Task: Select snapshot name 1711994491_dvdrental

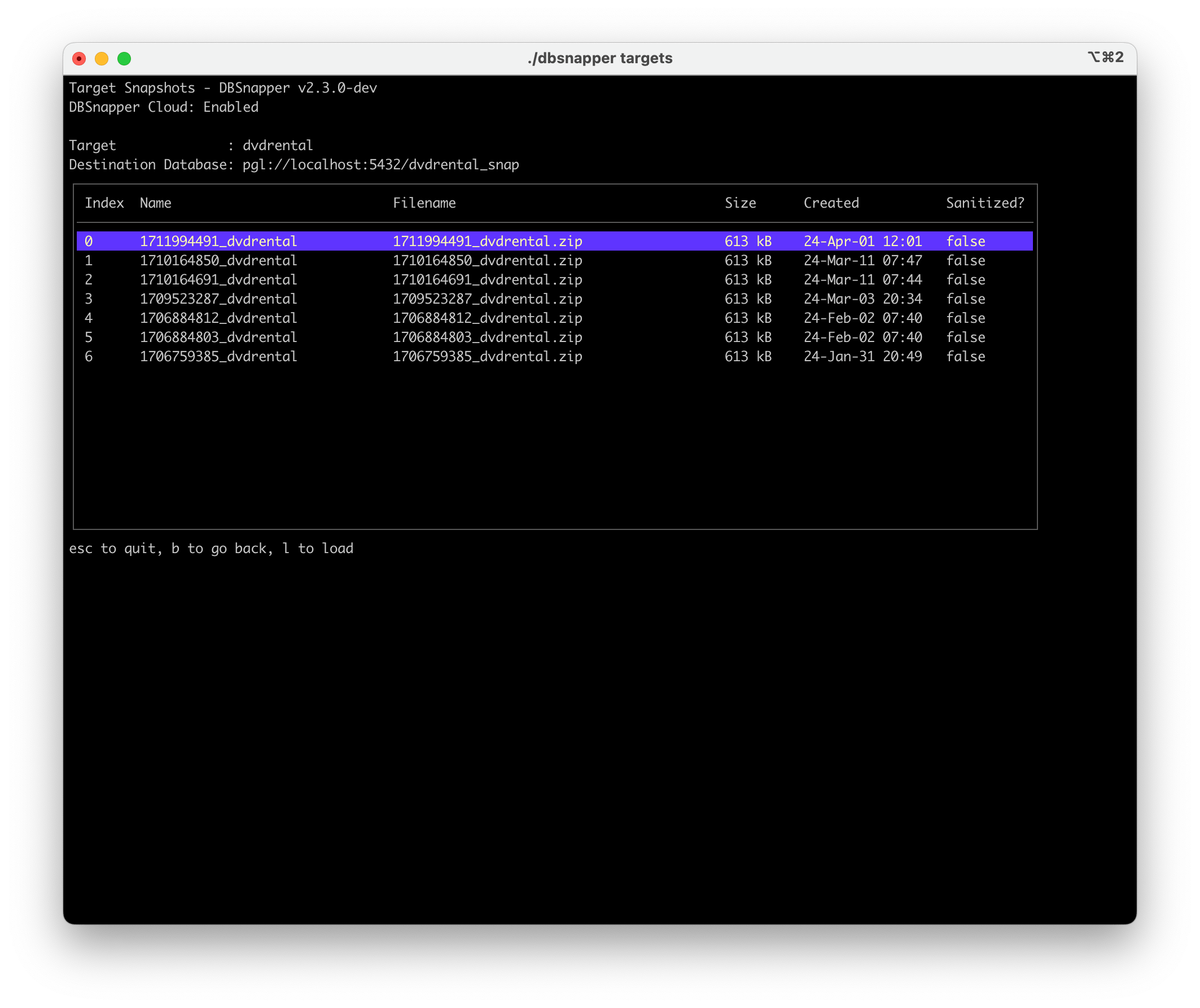Action: coord(218,241)
